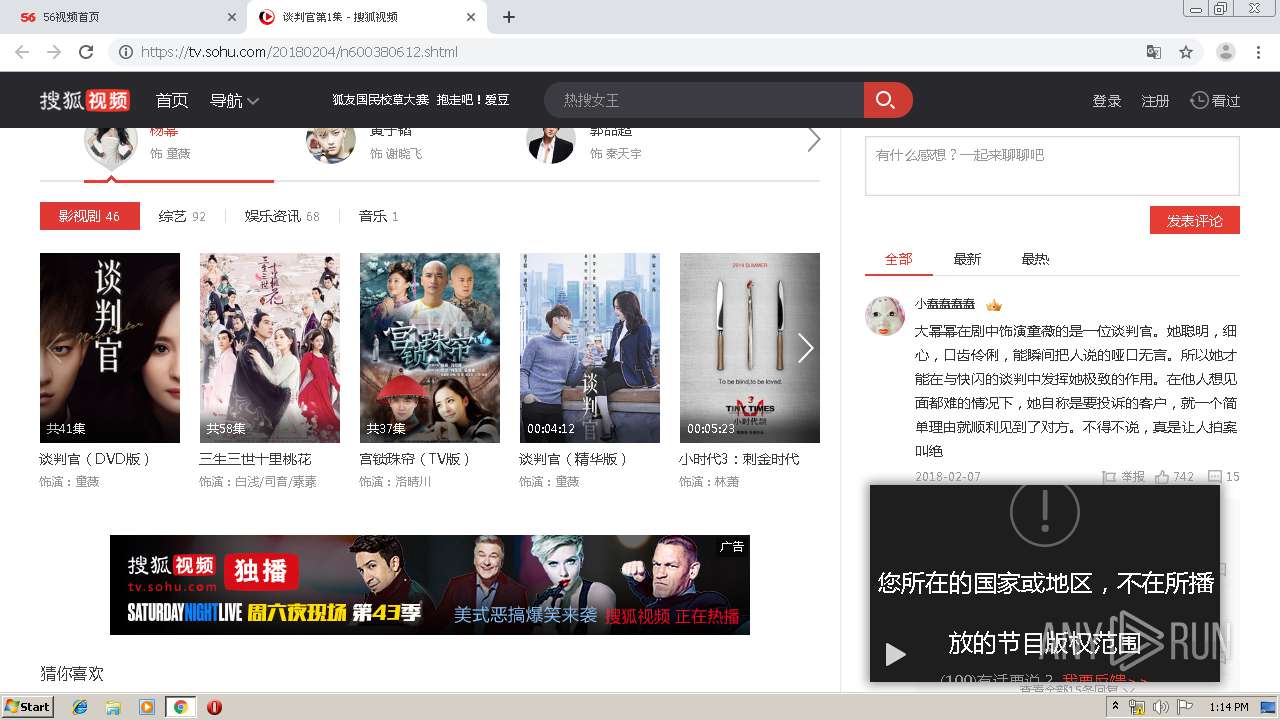Select the 影视剧 46 tab
The width and height of the screenshot is (1280, 720).
tap(89, 216)
